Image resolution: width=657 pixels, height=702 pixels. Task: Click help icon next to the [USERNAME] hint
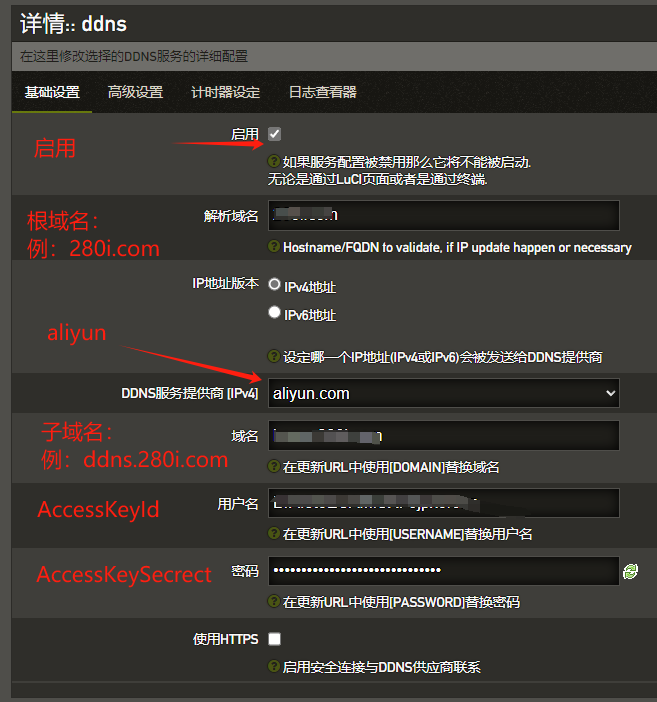click(273, 534)
